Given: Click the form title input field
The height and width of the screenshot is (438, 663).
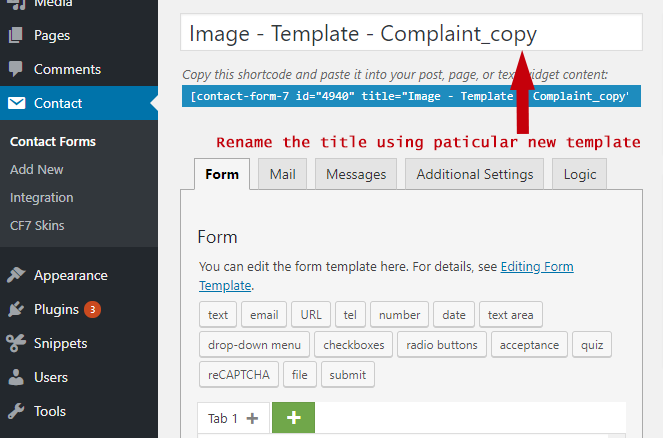Looking at the screenshot, I should [410, 34].
